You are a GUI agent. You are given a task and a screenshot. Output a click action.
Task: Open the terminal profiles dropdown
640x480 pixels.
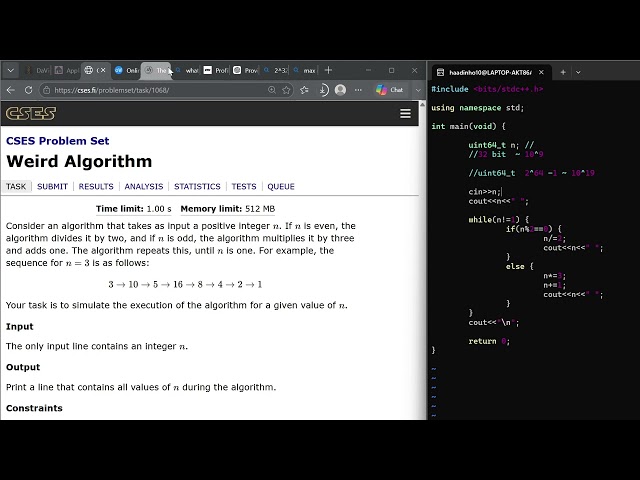(x=578, y=73)
